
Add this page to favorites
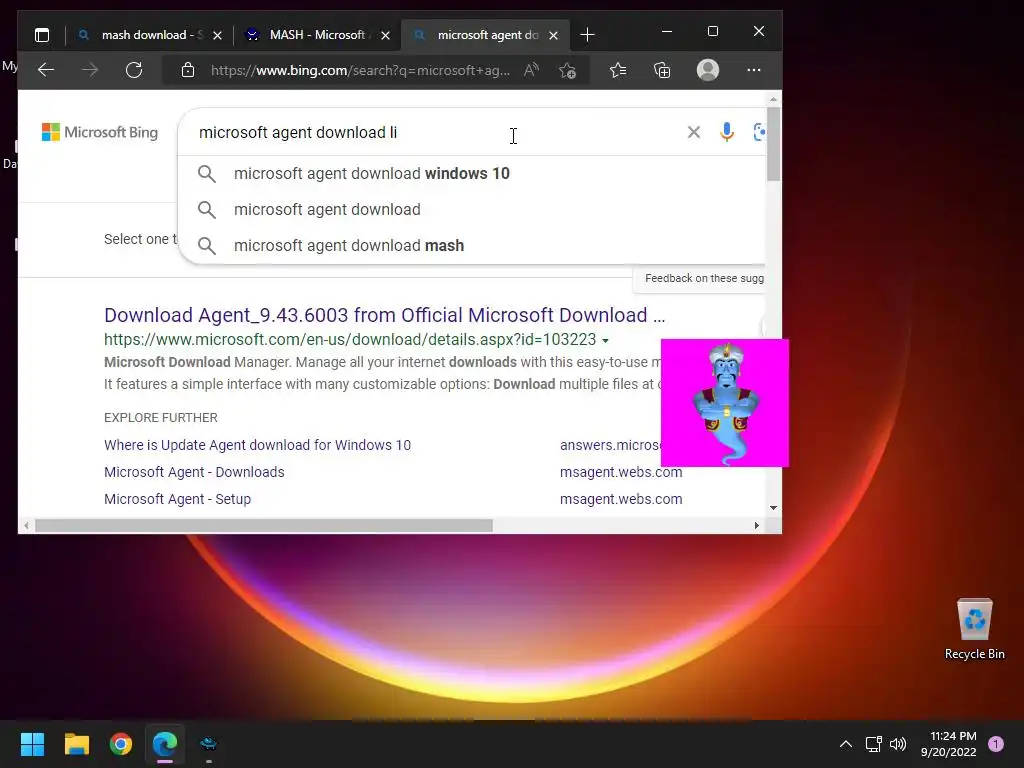(568, 70)
